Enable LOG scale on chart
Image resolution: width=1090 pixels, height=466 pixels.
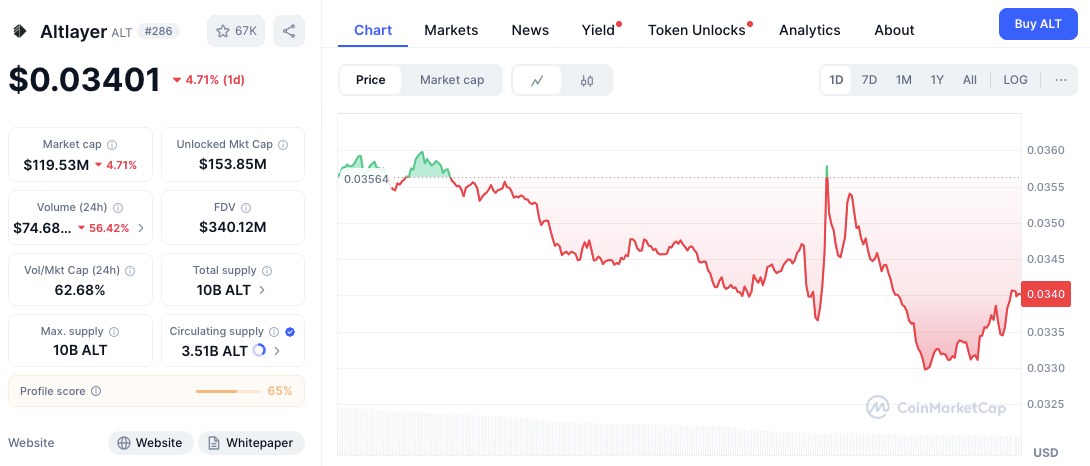point(1015,80)
